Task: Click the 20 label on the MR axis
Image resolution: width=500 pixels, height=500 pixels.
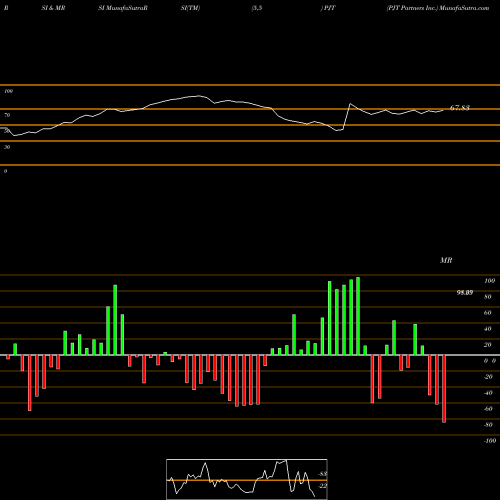Action: pos(488,345)
